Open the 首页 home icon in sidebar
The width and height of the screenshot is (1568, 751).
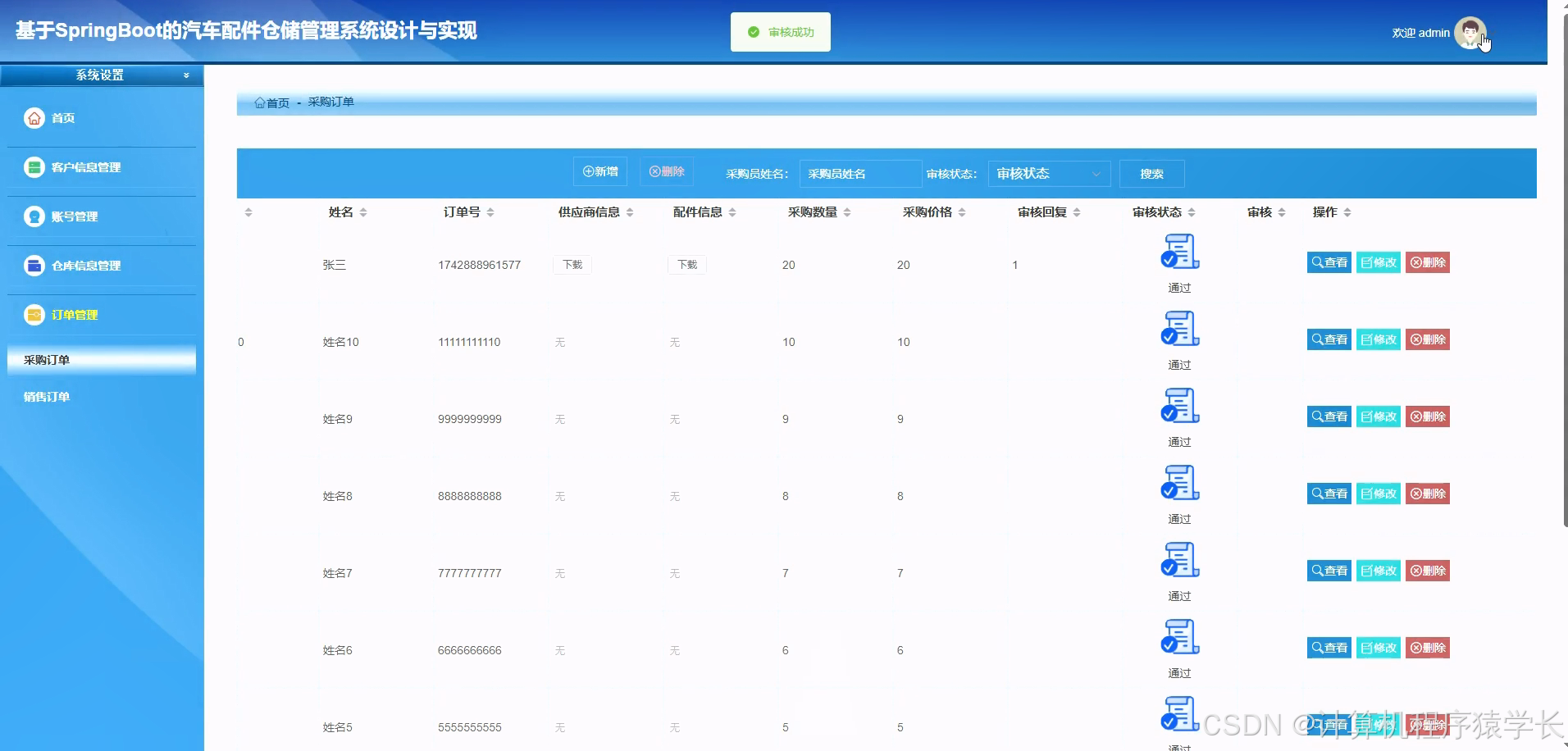[34, 117]
